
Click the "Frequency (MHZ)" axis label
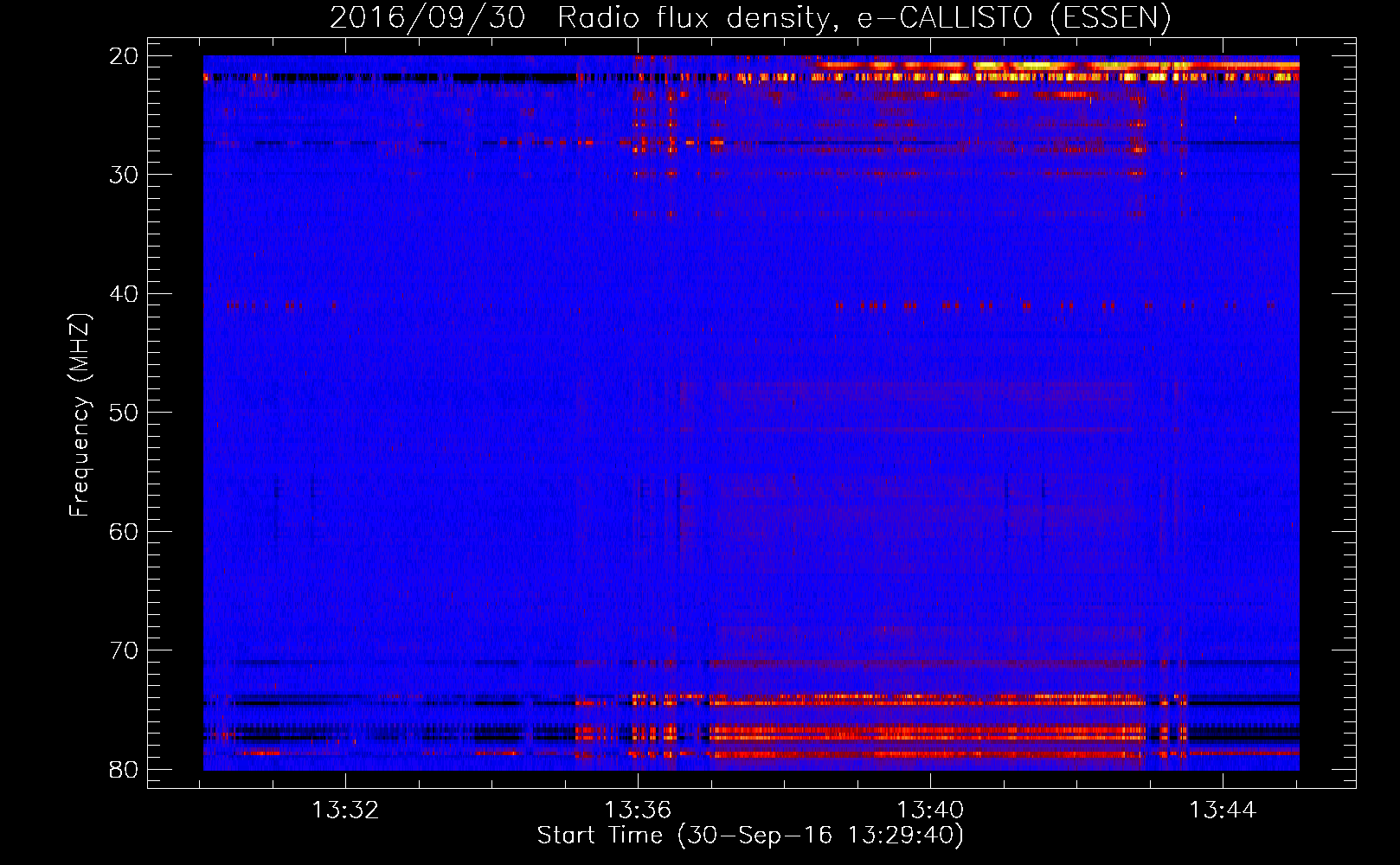pyautogui.click(x=80, y=415)
